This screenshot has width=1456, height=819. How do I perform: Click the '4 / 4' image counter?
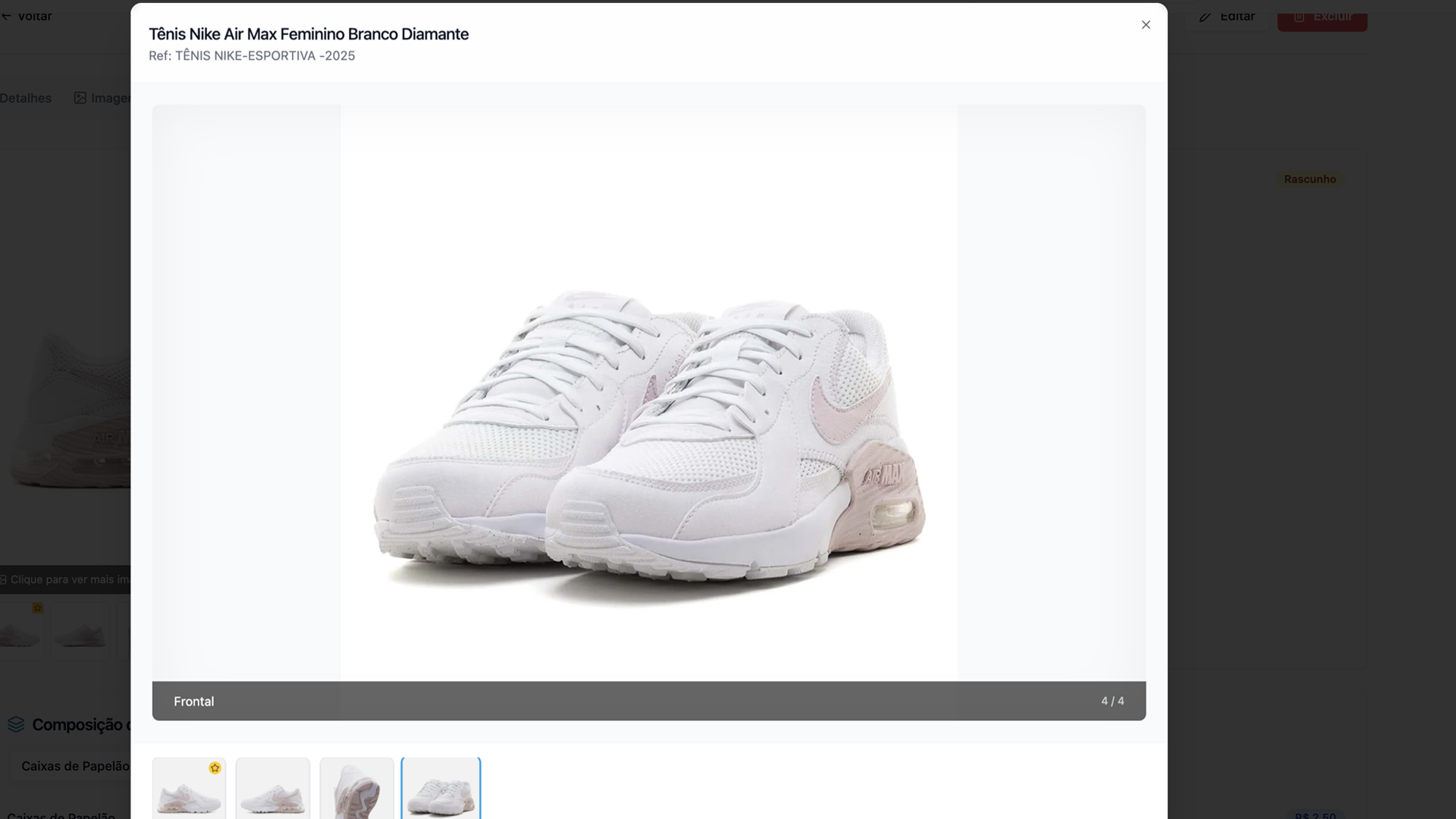tap(1112, 701)
